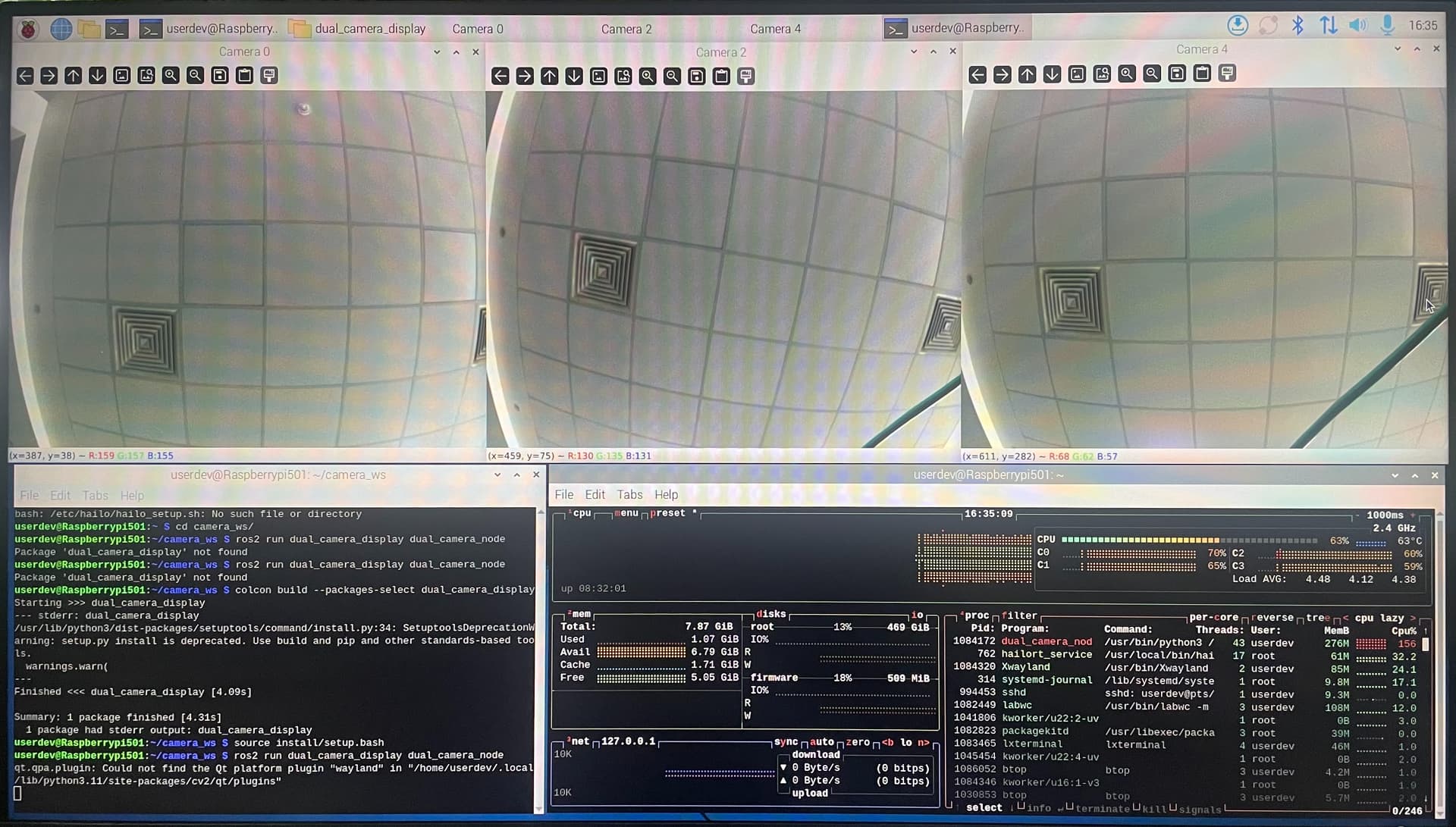Image resolution: width=1456 pixels, height=827 pixels.
Task: Select dual_camera_nod process row in btop
Action: (1046, 642)
